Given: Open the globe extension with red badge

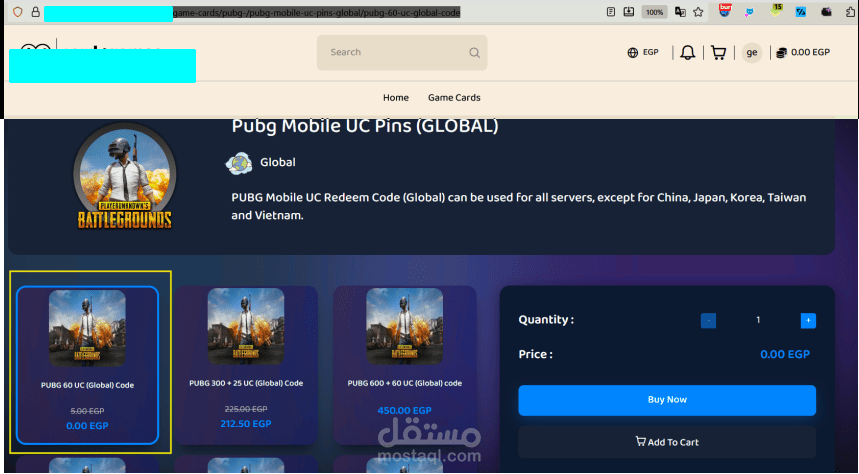Looking at the screenshot, I should pos(725,10).
